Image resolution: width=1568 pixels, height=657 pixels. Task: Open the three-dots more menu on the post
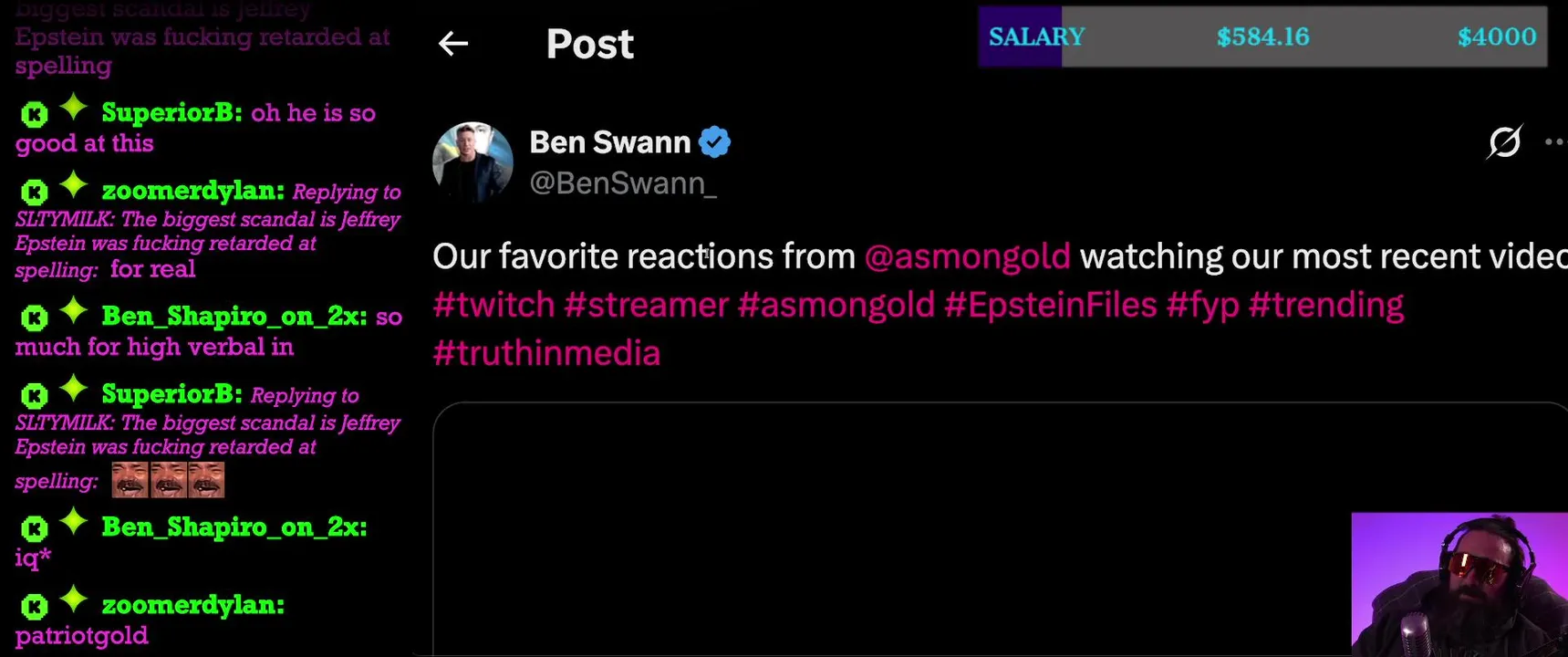(1555, 141)
